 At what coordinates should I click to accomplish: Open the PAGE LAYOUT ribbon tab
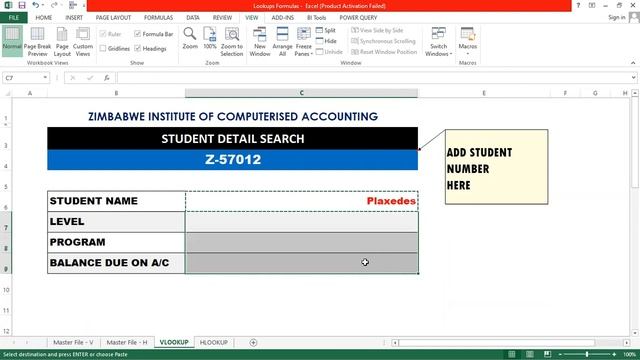click(x=113, y=18)
